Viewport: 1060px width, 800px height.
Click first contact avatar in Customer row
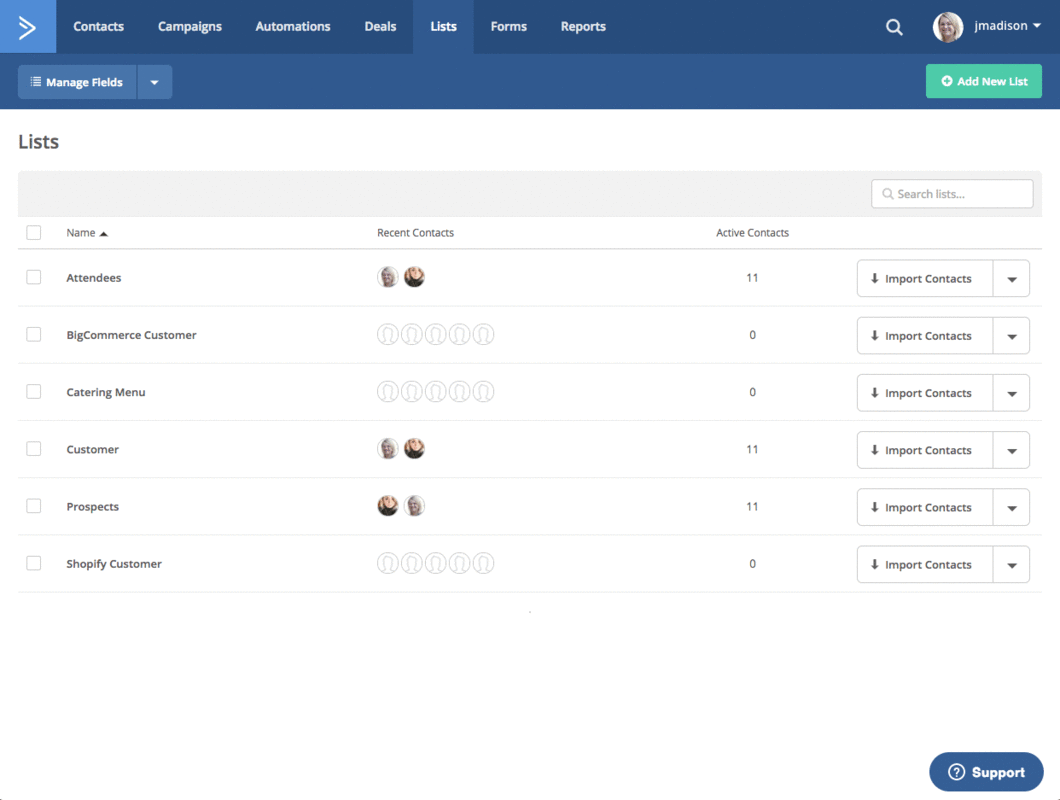388,449
